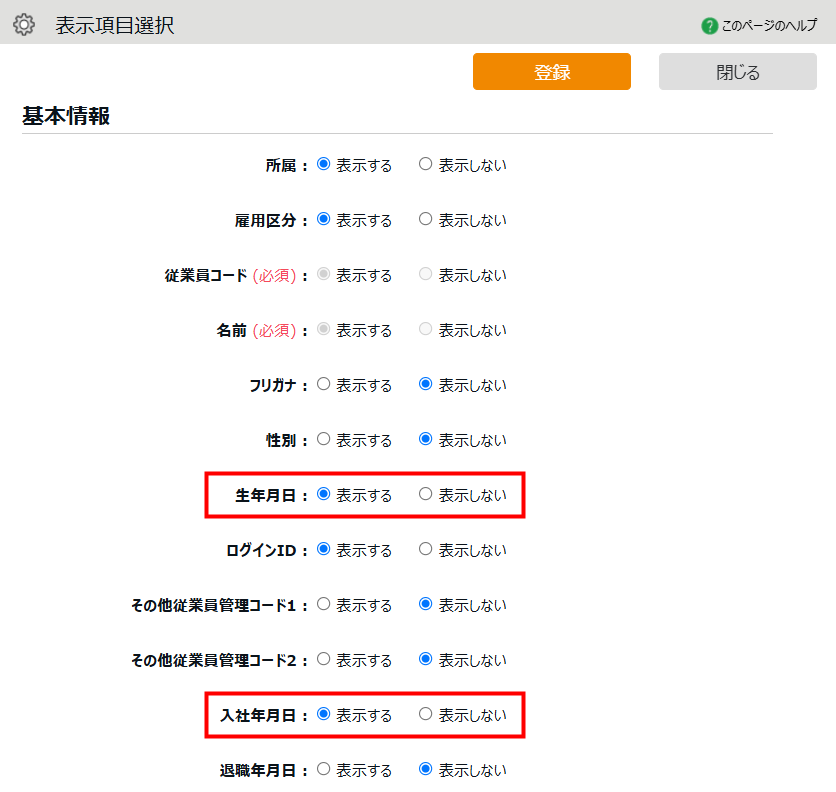Select 表示する for ログインID
Screen dimensions: 836x792
coord(324,549)
